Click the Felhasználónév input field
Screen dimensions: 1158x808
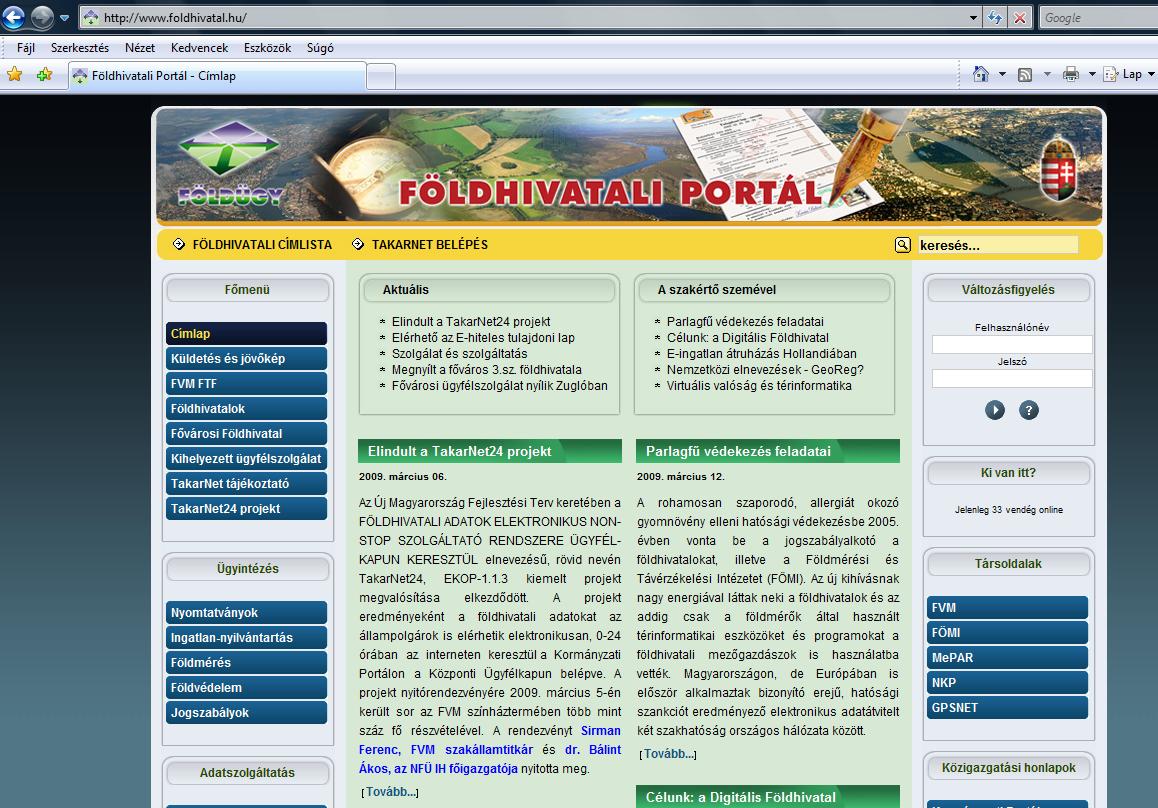[1012, 344]
